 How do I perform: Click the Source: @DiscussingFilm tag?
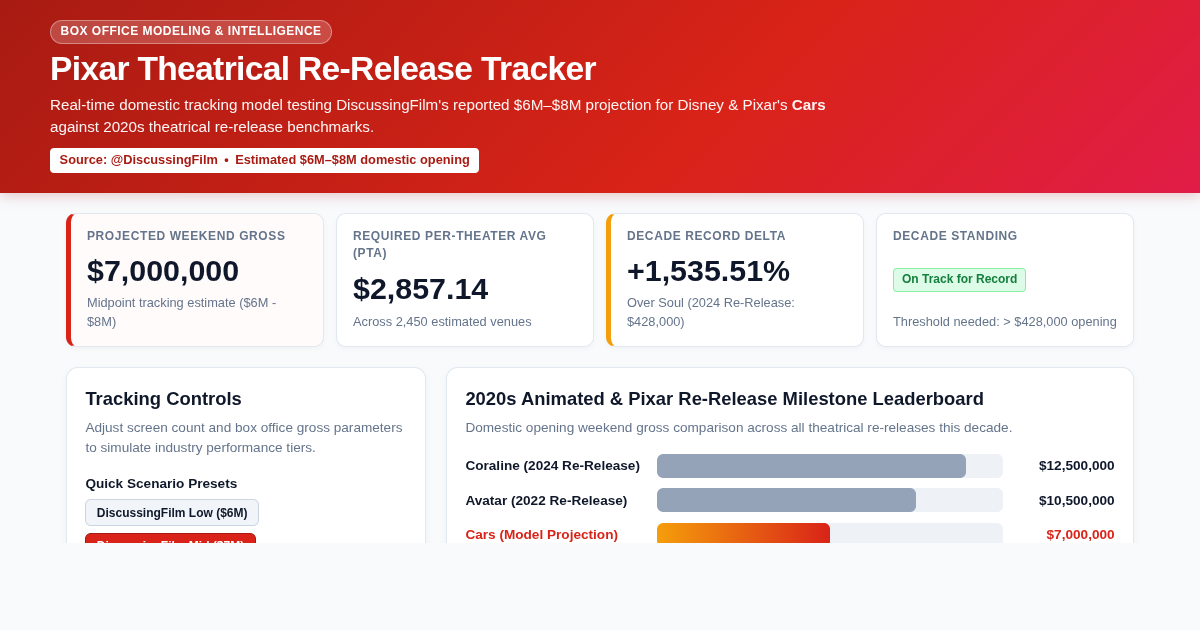(264, 160)
